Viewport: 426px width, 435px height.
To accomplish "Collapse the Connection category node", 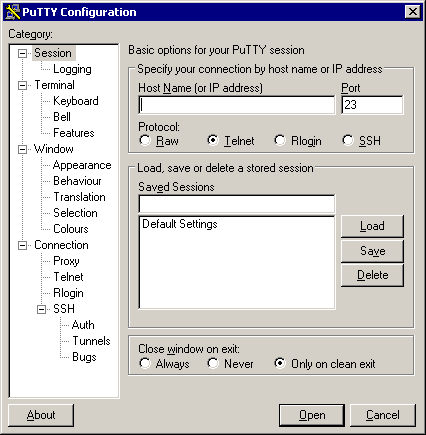I will [22, 245].
